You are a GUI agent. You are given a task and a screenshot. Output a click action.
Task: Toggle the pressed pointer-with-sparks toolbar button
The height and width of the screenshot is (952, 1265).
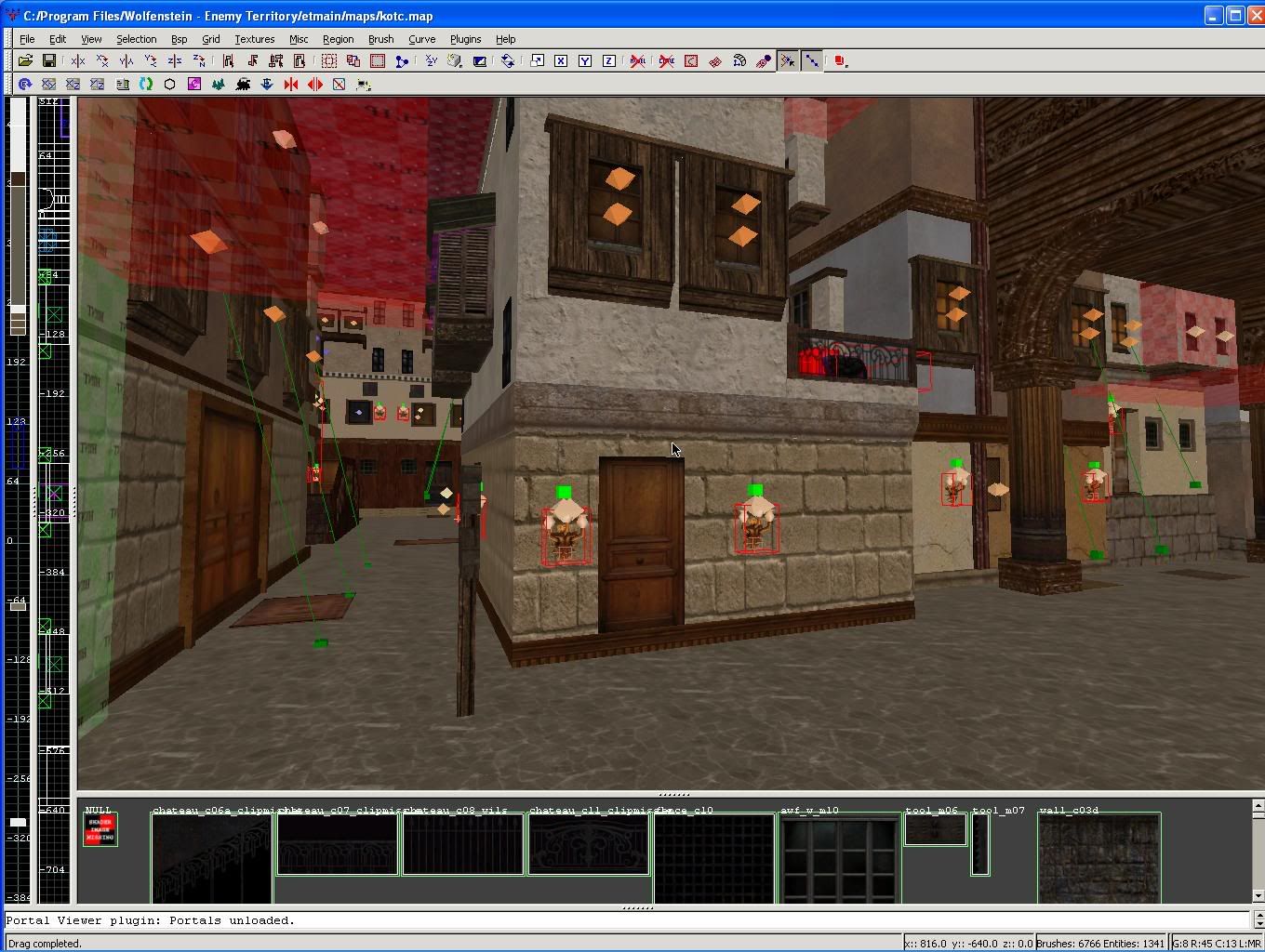click(x=788, y=61)
